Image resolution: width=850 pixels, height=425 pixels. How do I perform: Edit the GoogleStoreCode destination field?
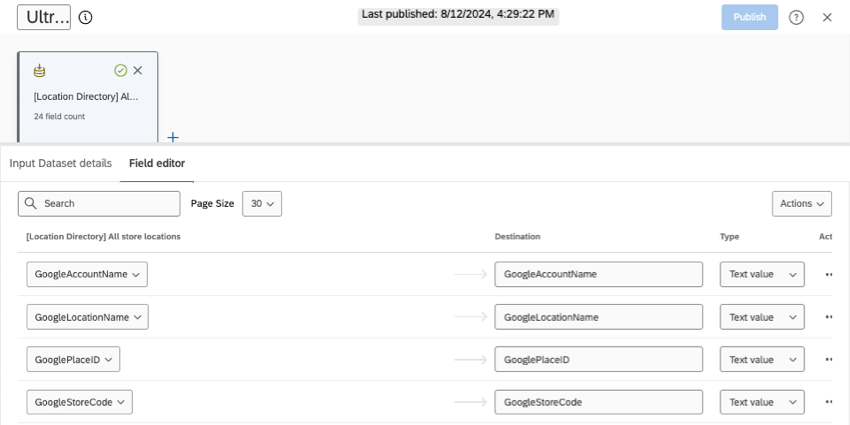598,402
